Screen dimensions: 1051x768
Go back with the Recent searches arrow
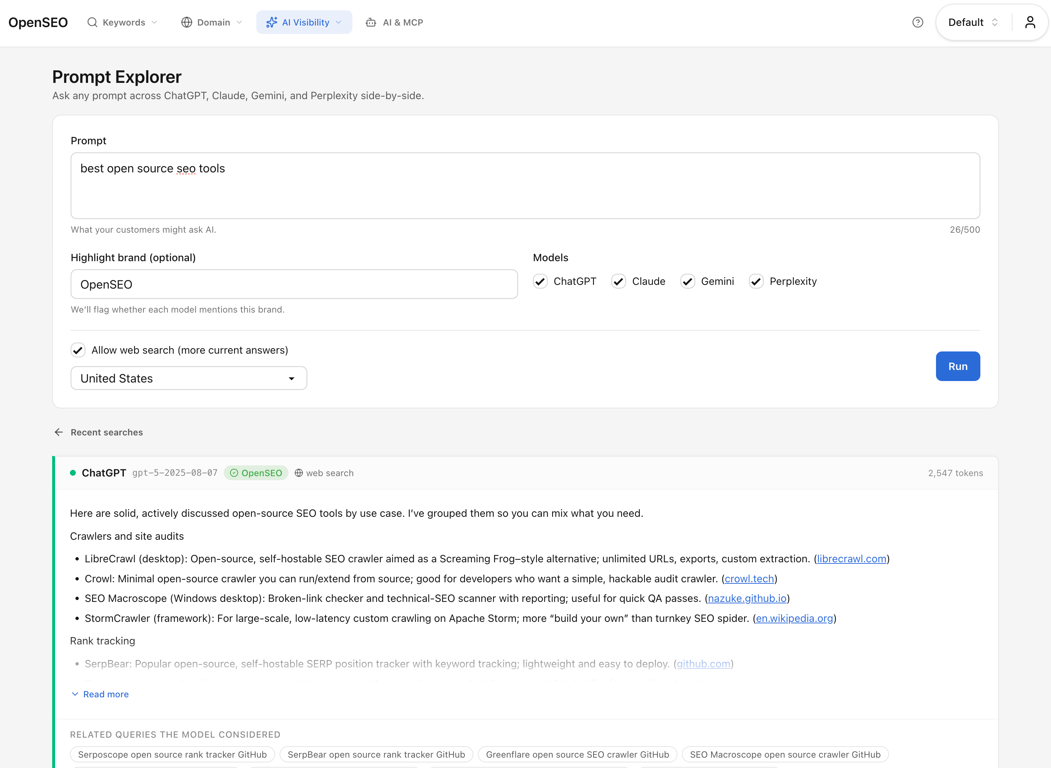coord(59,432)
